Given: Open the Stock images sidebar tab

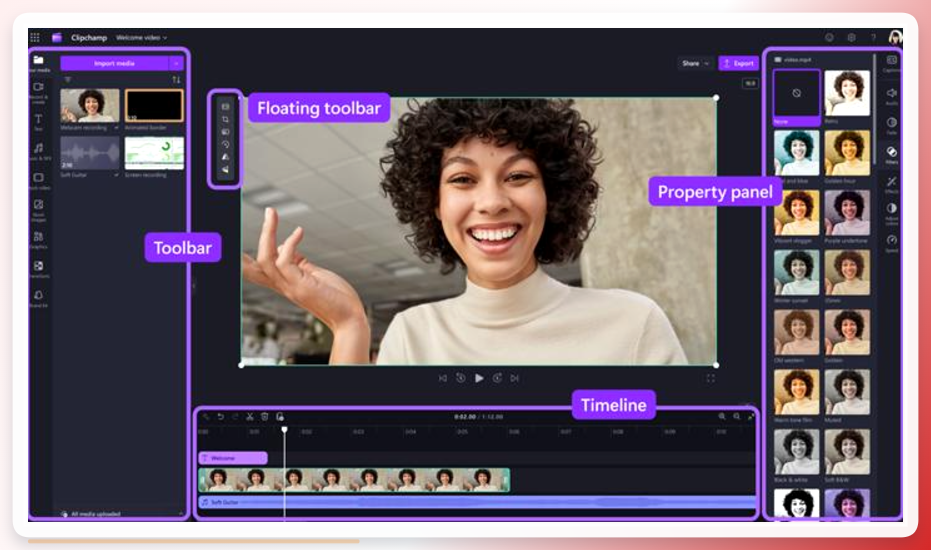Looking at the screenshot, I should (x=39, y=209).
